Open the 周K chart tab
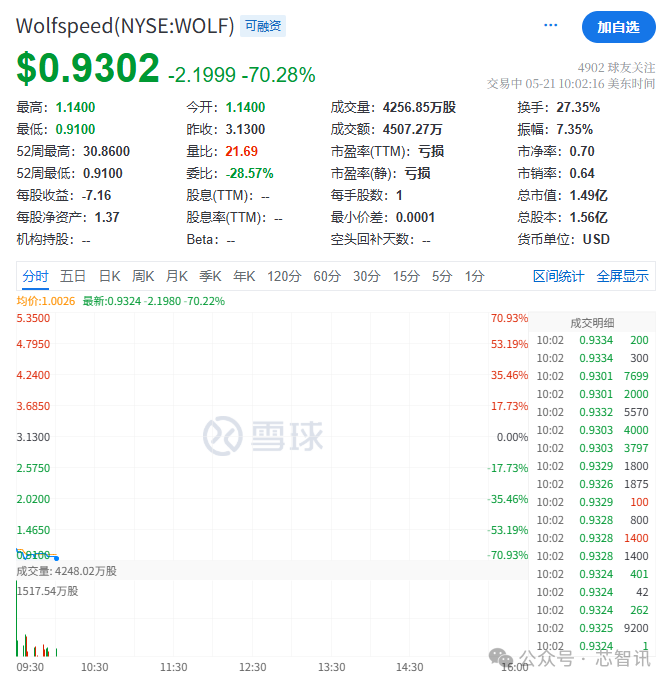672x685 pixels. point(143,276)
